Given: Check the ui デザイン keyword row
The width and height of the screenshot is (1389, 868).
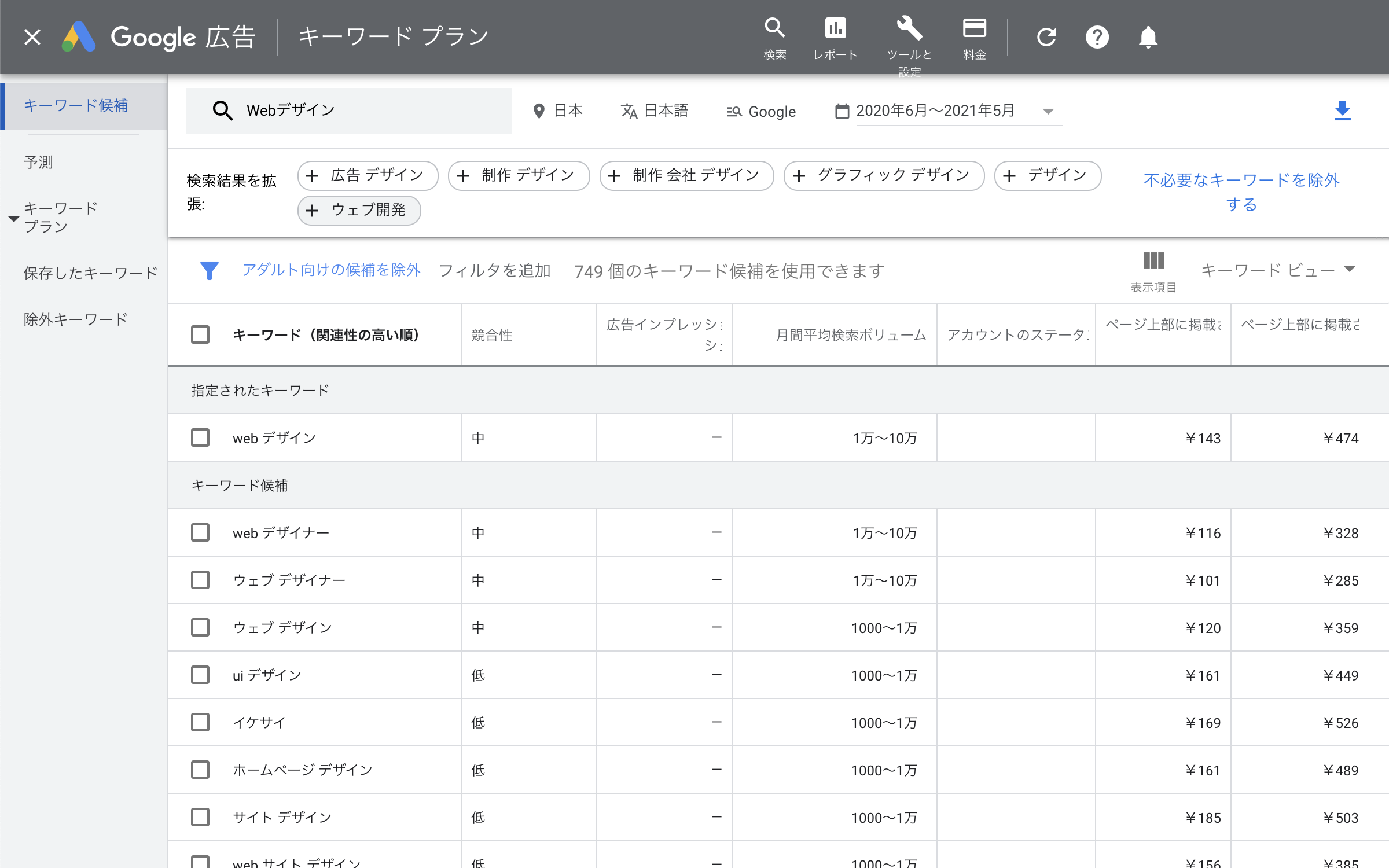Looking at the screenshot, I should [x=200, y=675].
